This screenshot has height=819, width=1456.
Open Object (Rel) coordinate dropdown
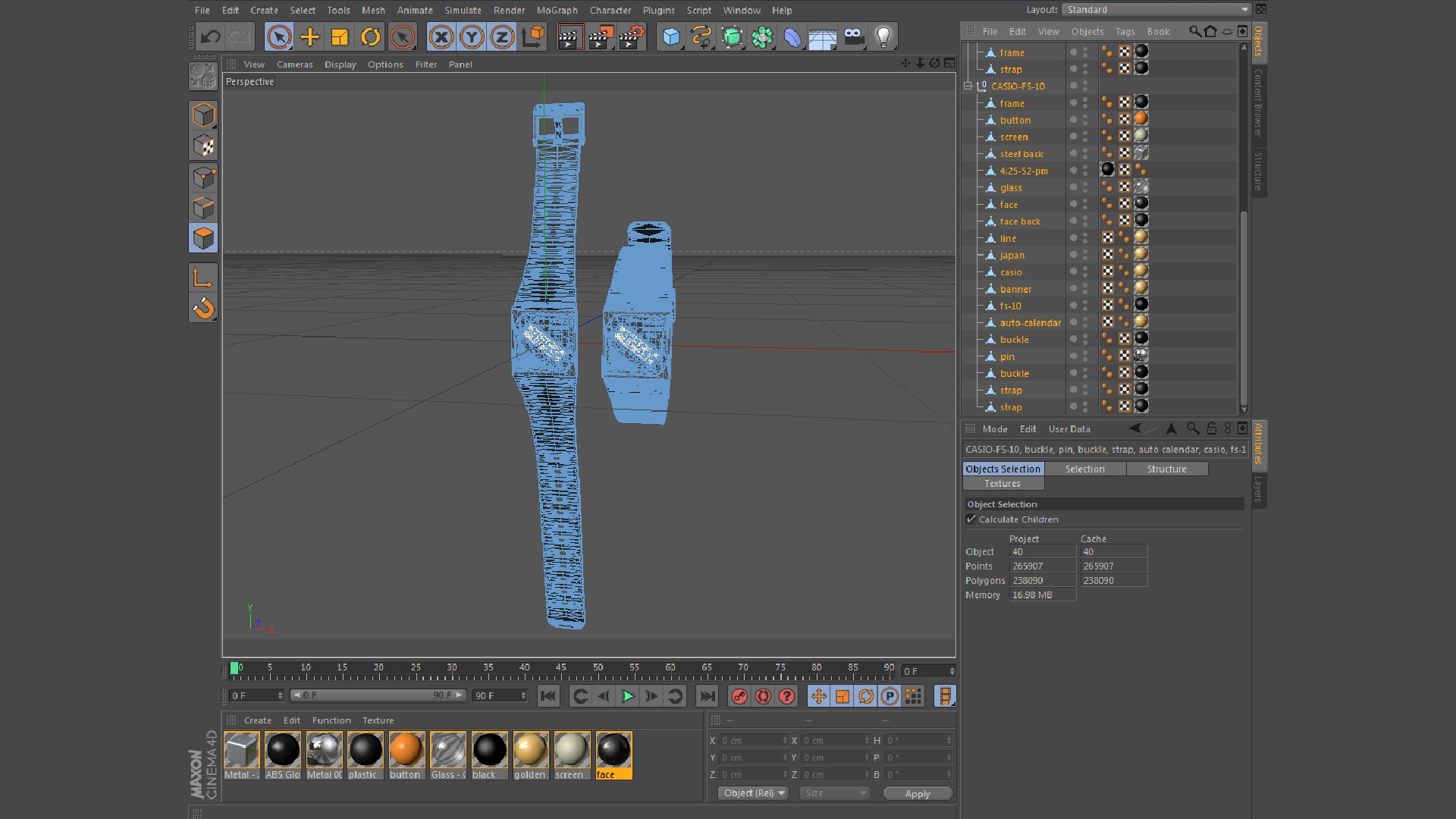coord(753,793)
